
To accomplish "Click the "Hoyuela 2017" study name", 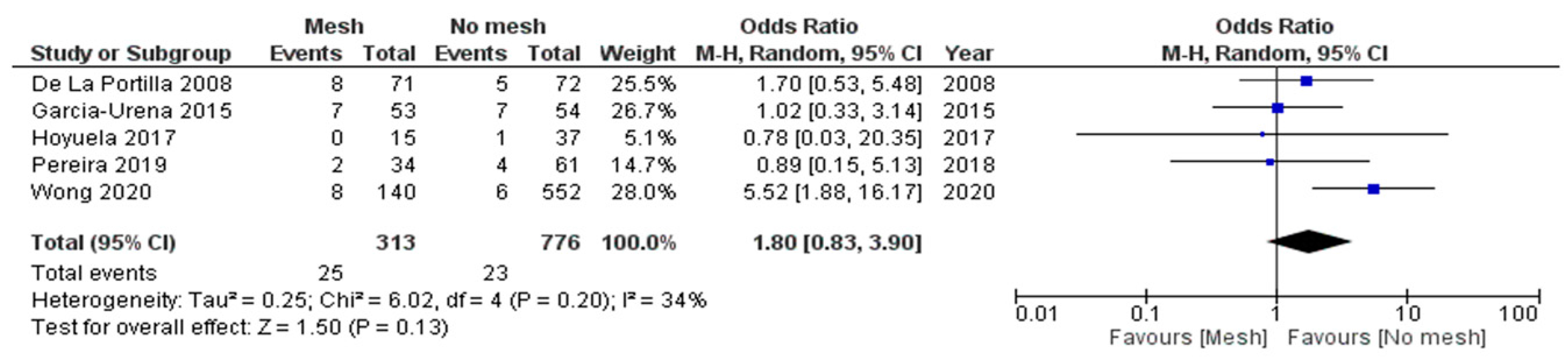I will [x=104, y=138].
